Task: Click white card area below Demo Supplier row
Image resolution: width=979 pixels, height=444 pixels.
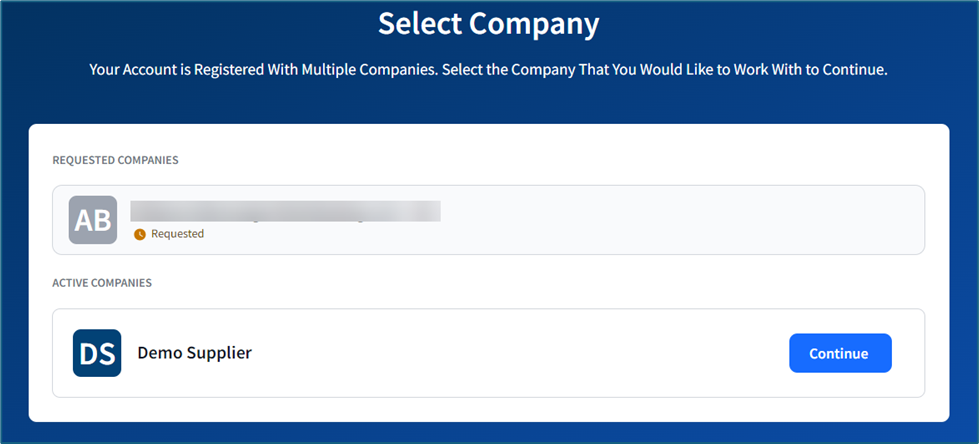Action: (488, 409)
